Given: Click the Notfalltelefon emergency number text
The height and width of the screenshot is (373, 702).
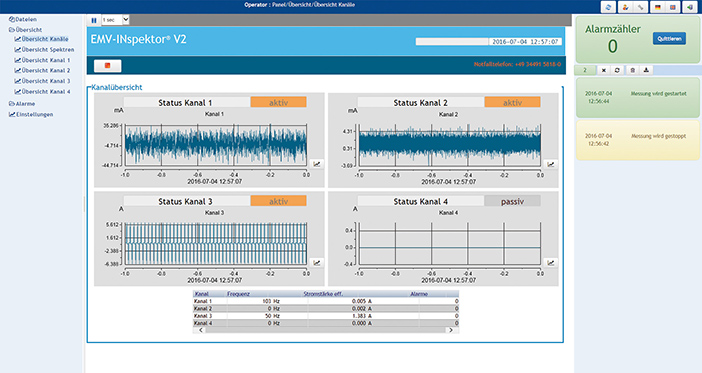Looking at the screenshot, I should (x=517, y=64).
